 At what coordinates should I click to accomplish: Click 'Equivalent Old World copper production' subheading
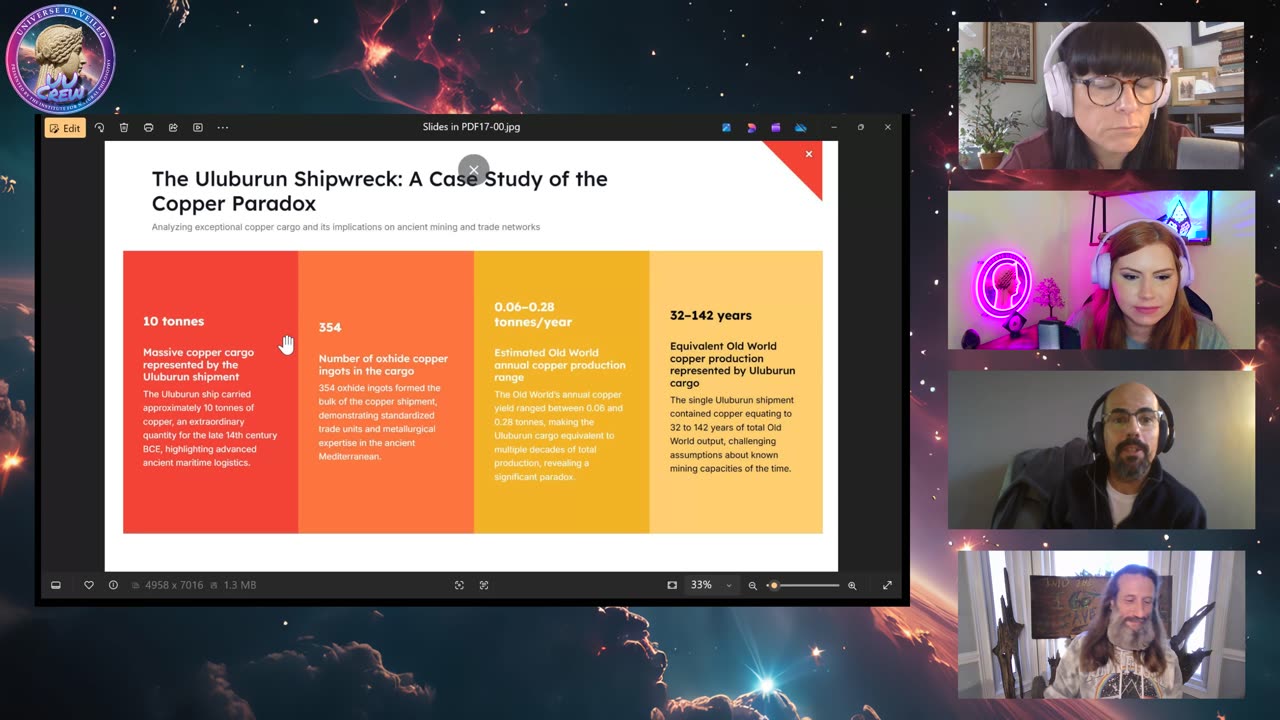click(x=733, y=364)
